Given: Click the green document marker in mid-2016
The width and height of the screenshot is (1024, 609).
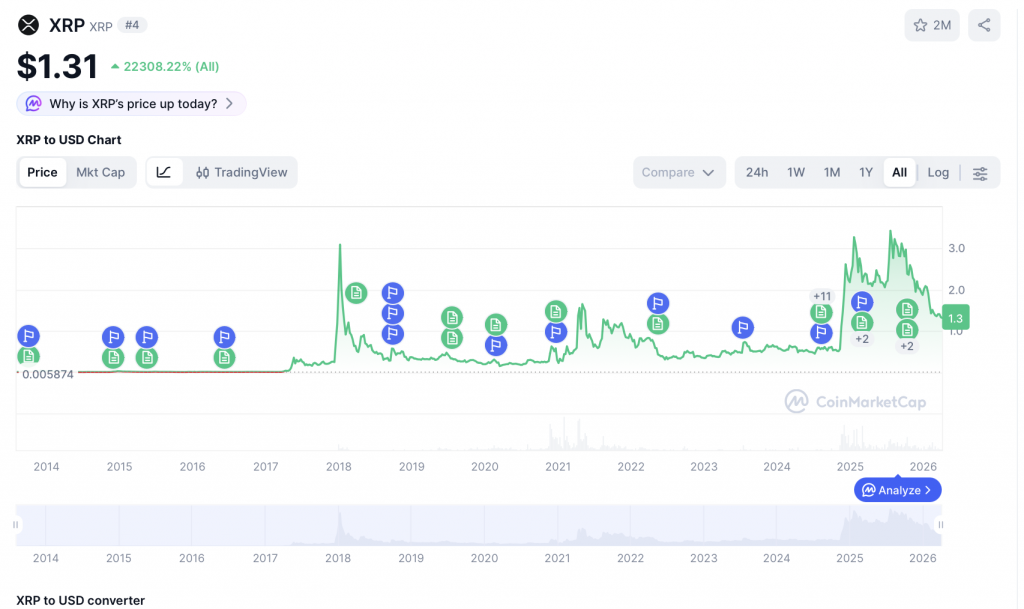Looking at the screenshot, I should click(x=224, y=358).
